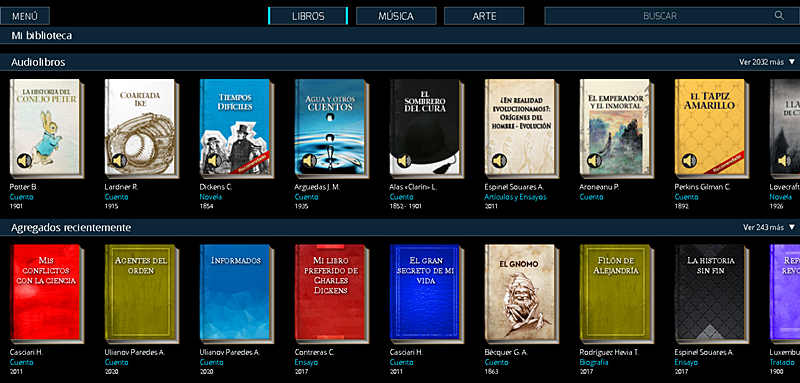
Task: Click author name Potter B.
Action: pyautogui.click(x=23, y=187)
